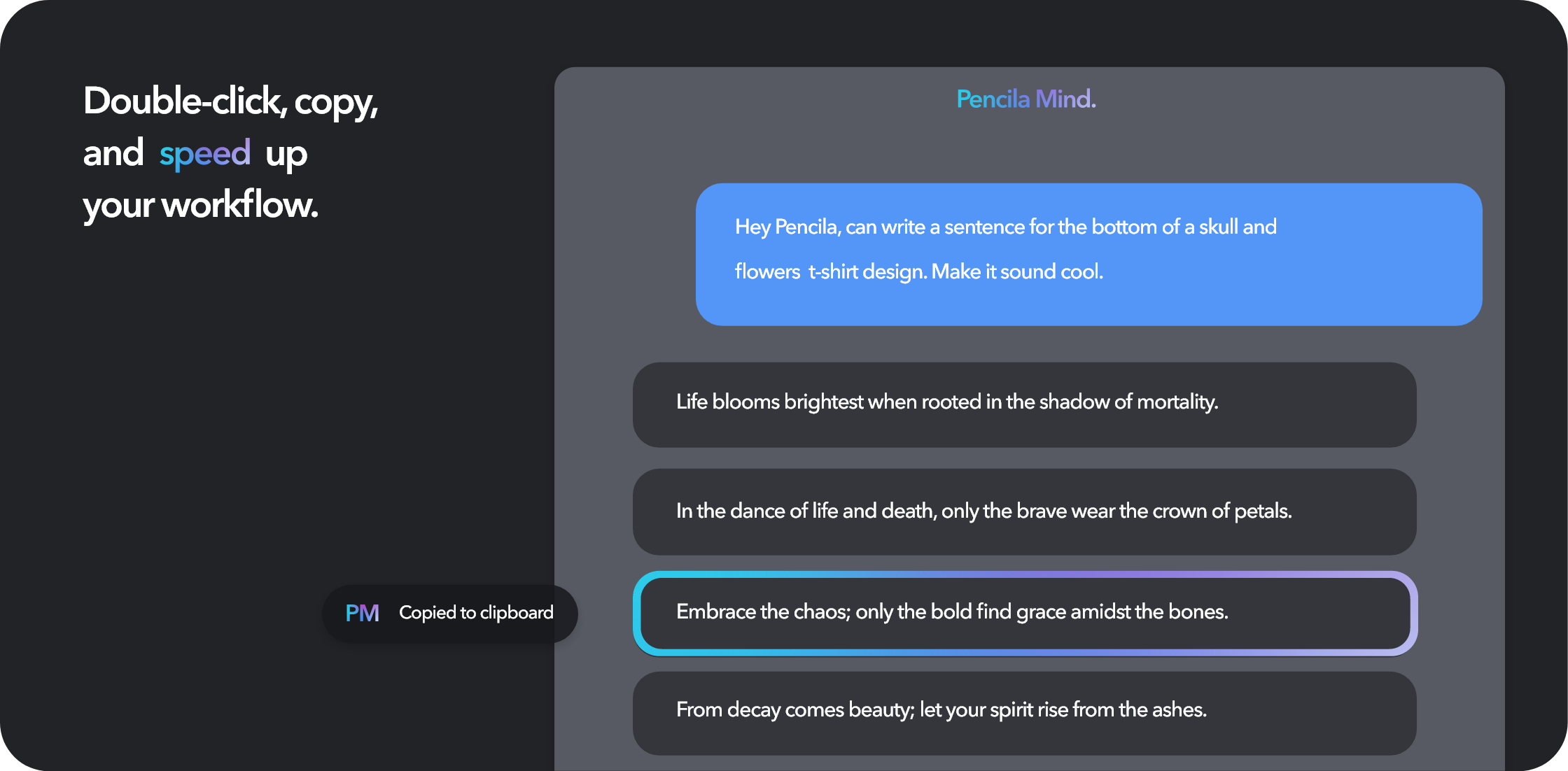Click the word 'Pencila' in the chat title
This screenshot has height=771, width=1568.
click(993, 99)
